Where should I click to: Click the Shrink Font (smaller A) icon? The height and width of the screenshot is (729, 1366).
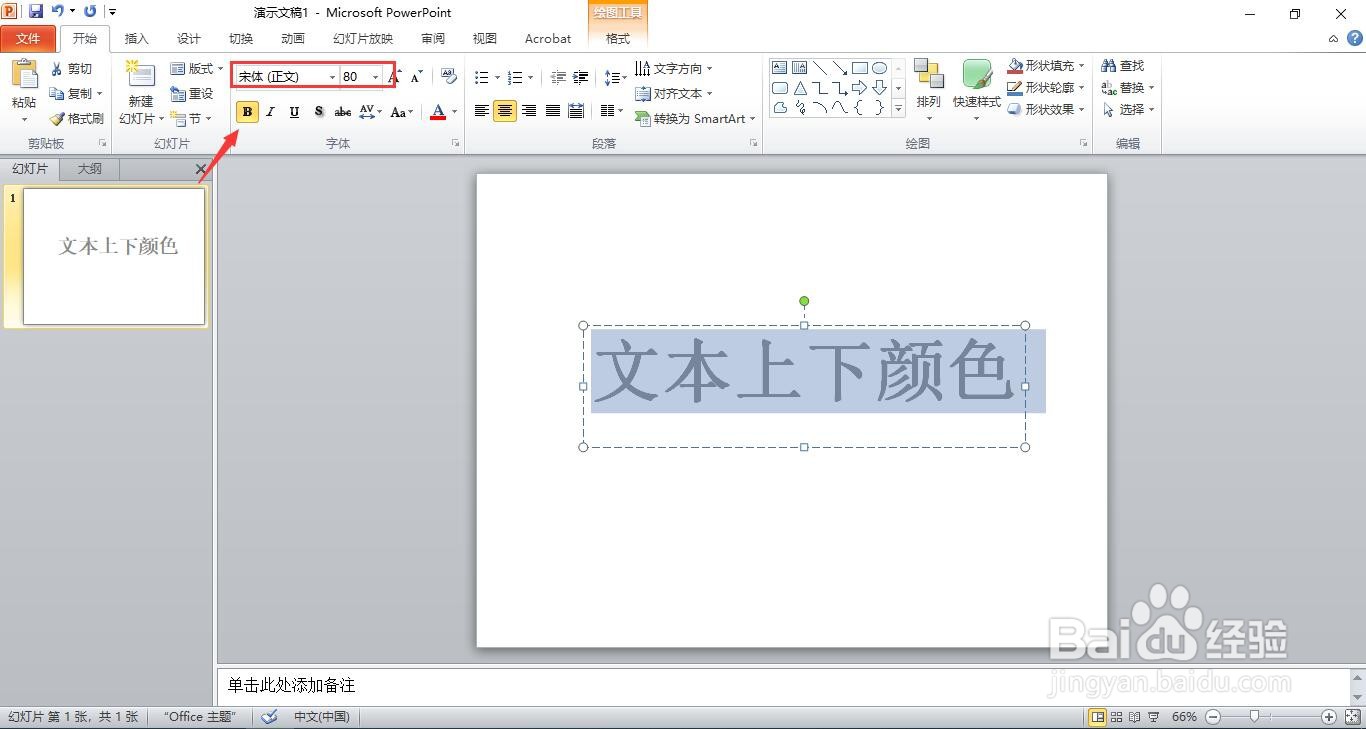pyautogui.click(x=417, y=76)
